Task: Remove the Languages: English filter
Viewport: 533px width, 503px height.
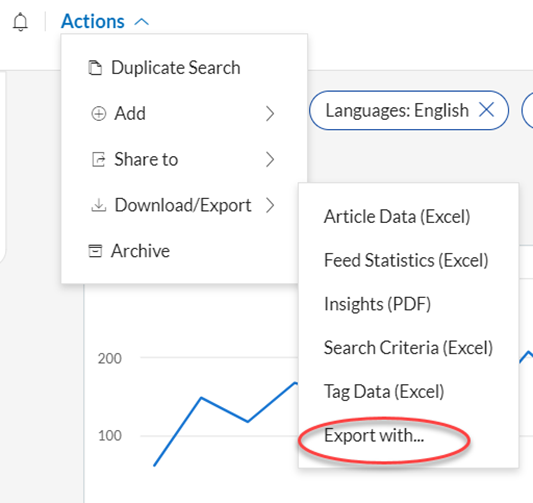Action: pyautogui.click(x=486, y=110)
